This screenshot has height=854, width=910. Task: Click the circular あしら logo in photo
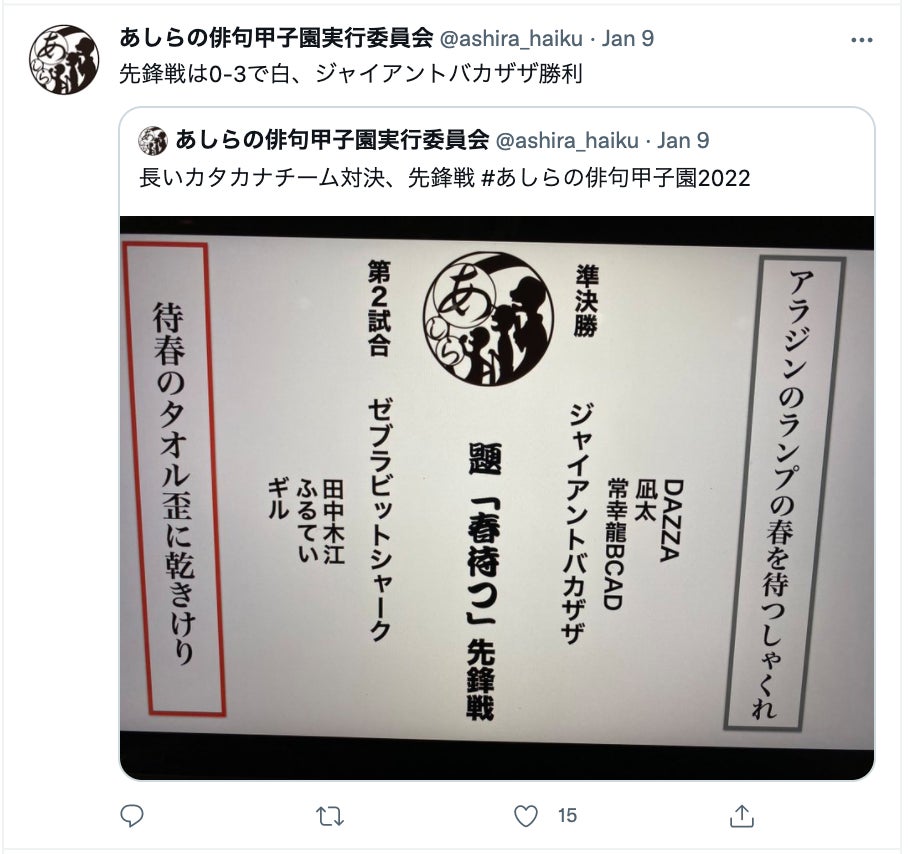click(x=489, y=319)
